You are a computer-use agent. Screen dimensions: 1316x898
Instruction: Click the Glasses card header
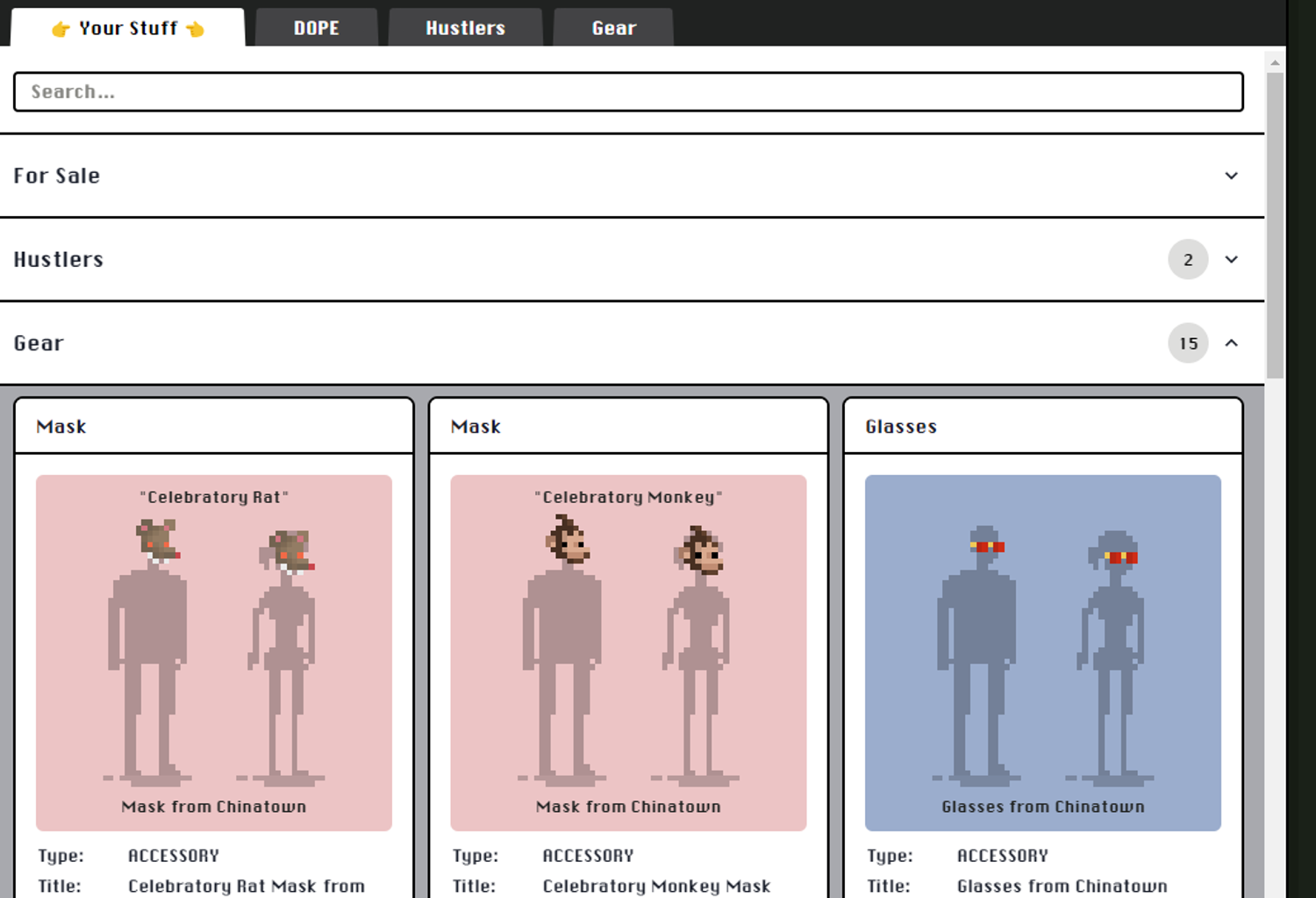[x=1042, y=427]
